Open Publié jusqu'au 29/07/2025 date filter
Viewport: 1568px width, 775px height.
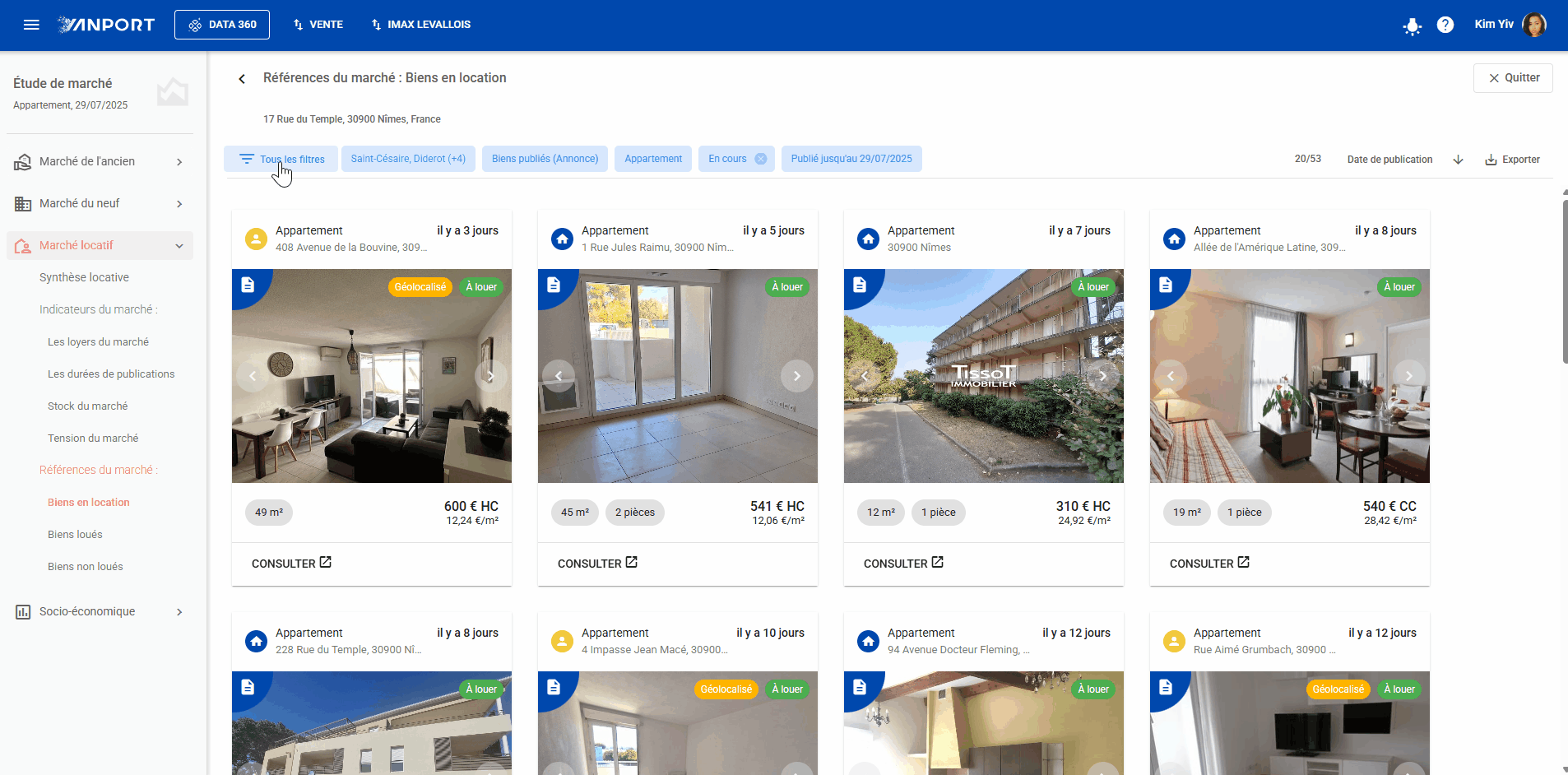point(851,159)
